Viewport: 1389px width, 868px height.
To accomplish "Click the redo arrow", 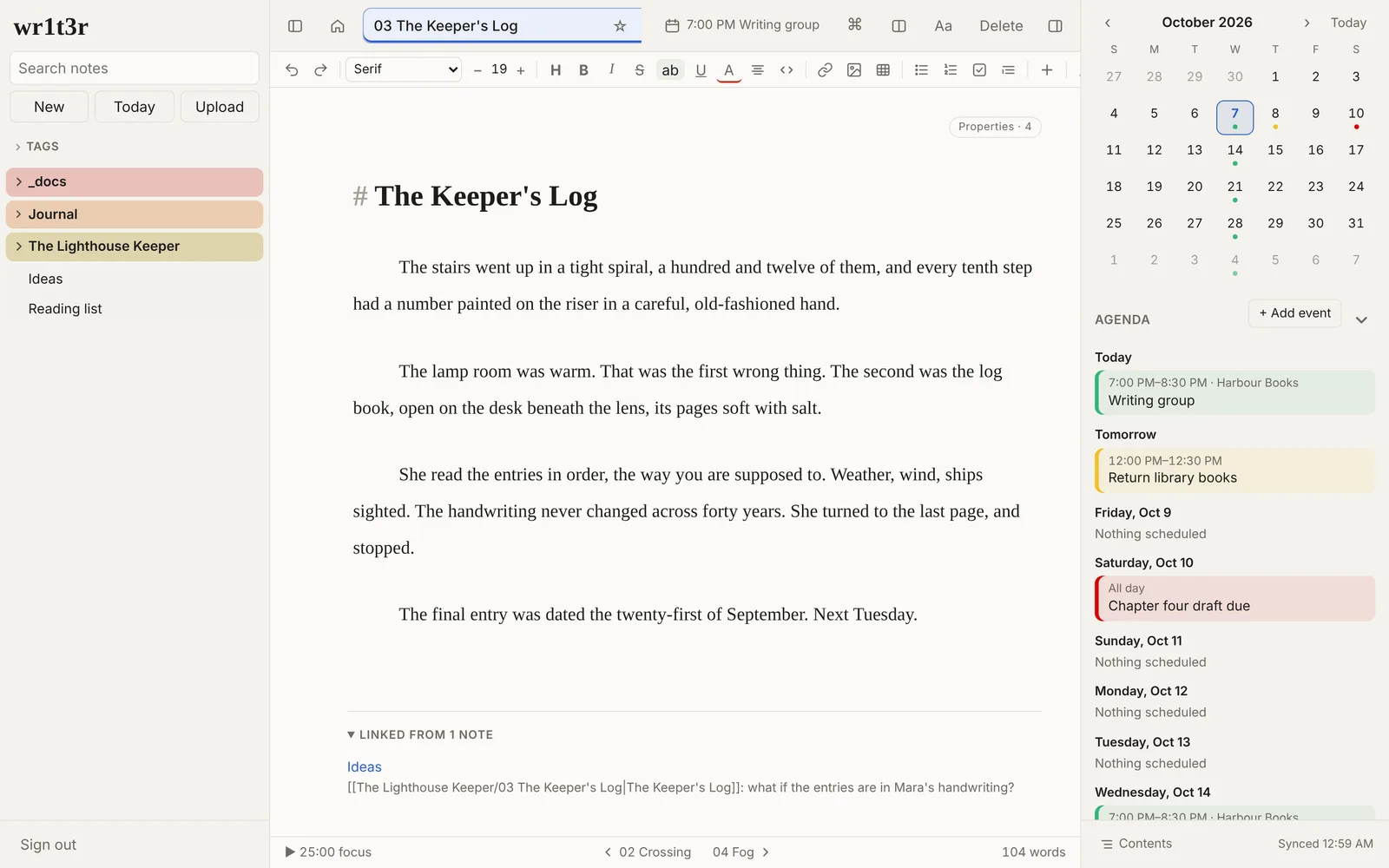I will pyautogui.click(x=320, y=70).
